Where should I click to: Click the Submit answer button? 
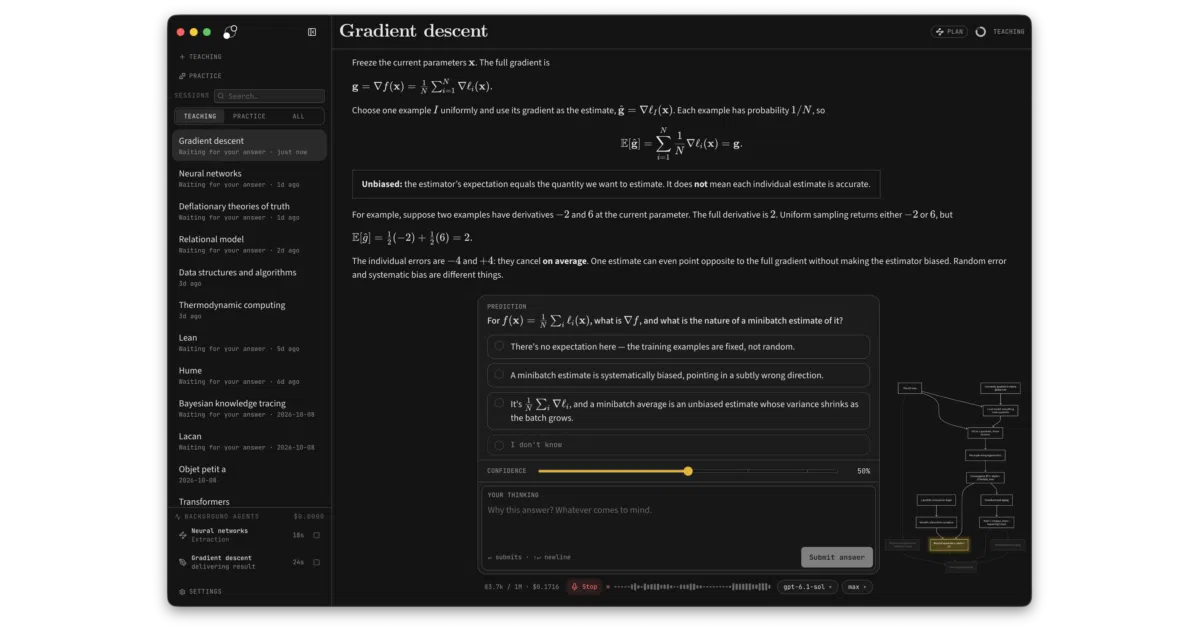[x=837, y=557]
